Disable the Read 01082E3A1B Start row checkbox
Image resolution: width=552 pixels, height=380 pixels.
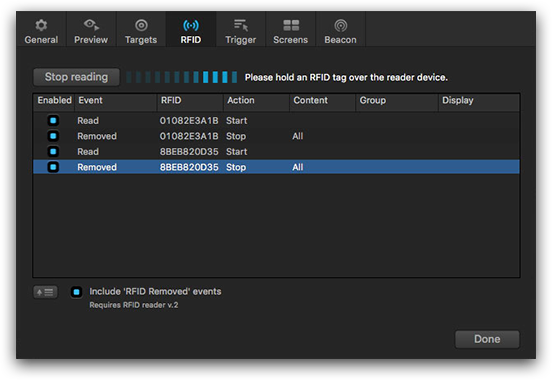[53, 120]
